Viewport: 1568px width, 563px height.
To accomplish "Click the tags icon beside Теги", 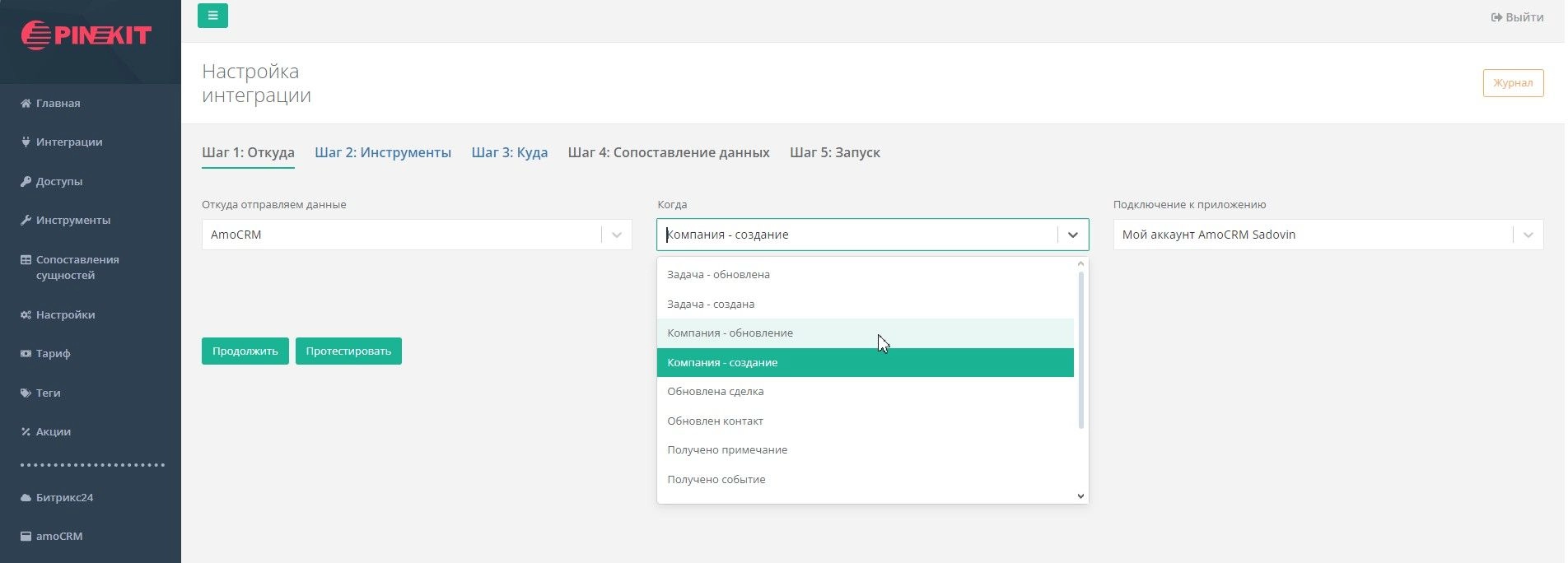I will (26, 393).
